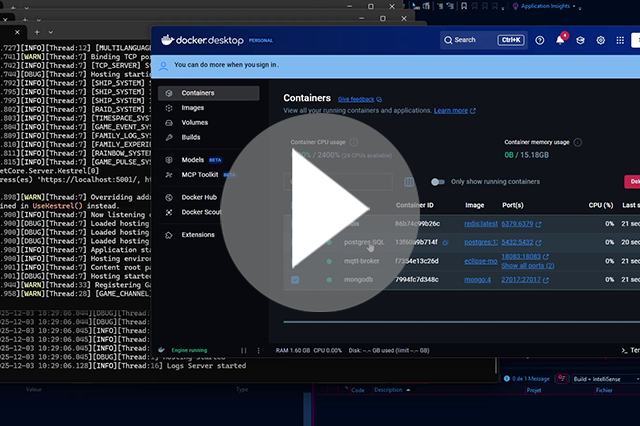The width and height of the screenshot is (640, 426).
Task: Open the notifications bell icon
Action: tap(559, 40)
